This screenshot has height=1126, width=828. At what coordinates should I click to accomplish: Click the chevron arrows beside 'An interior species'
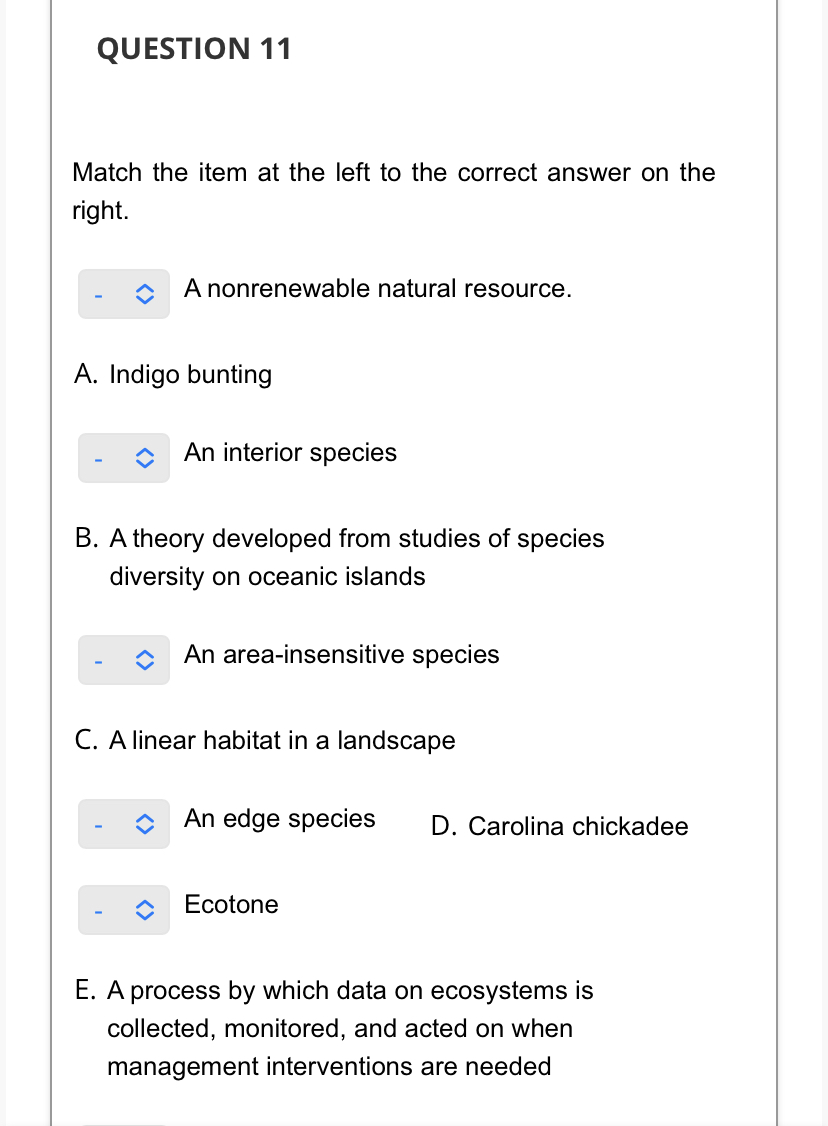(x=145, y=459)
